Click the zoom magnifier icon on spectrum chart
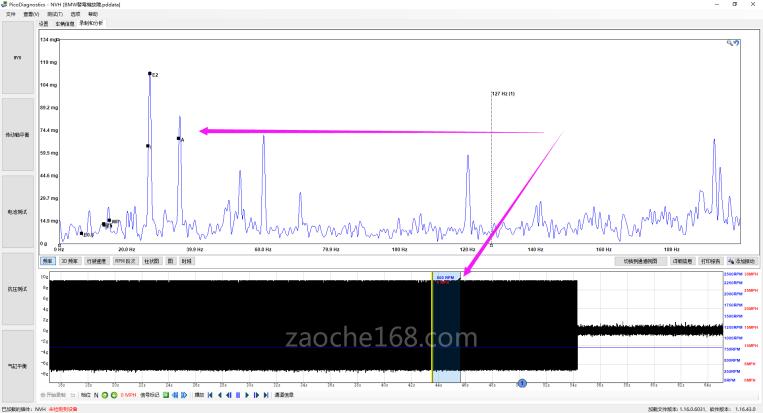 click(732, 43)
